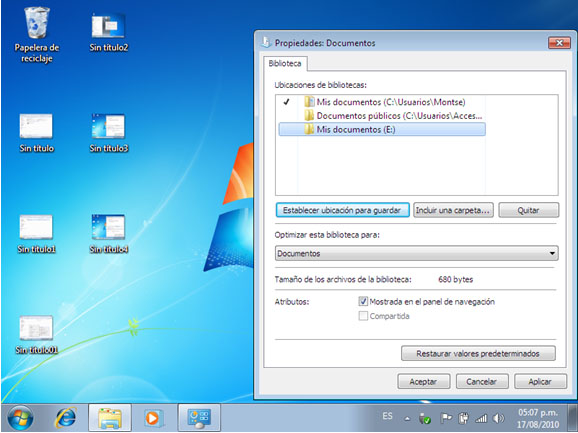Select the Sin título3 desktop file
The image size is (578, 433).
[108, 133]
